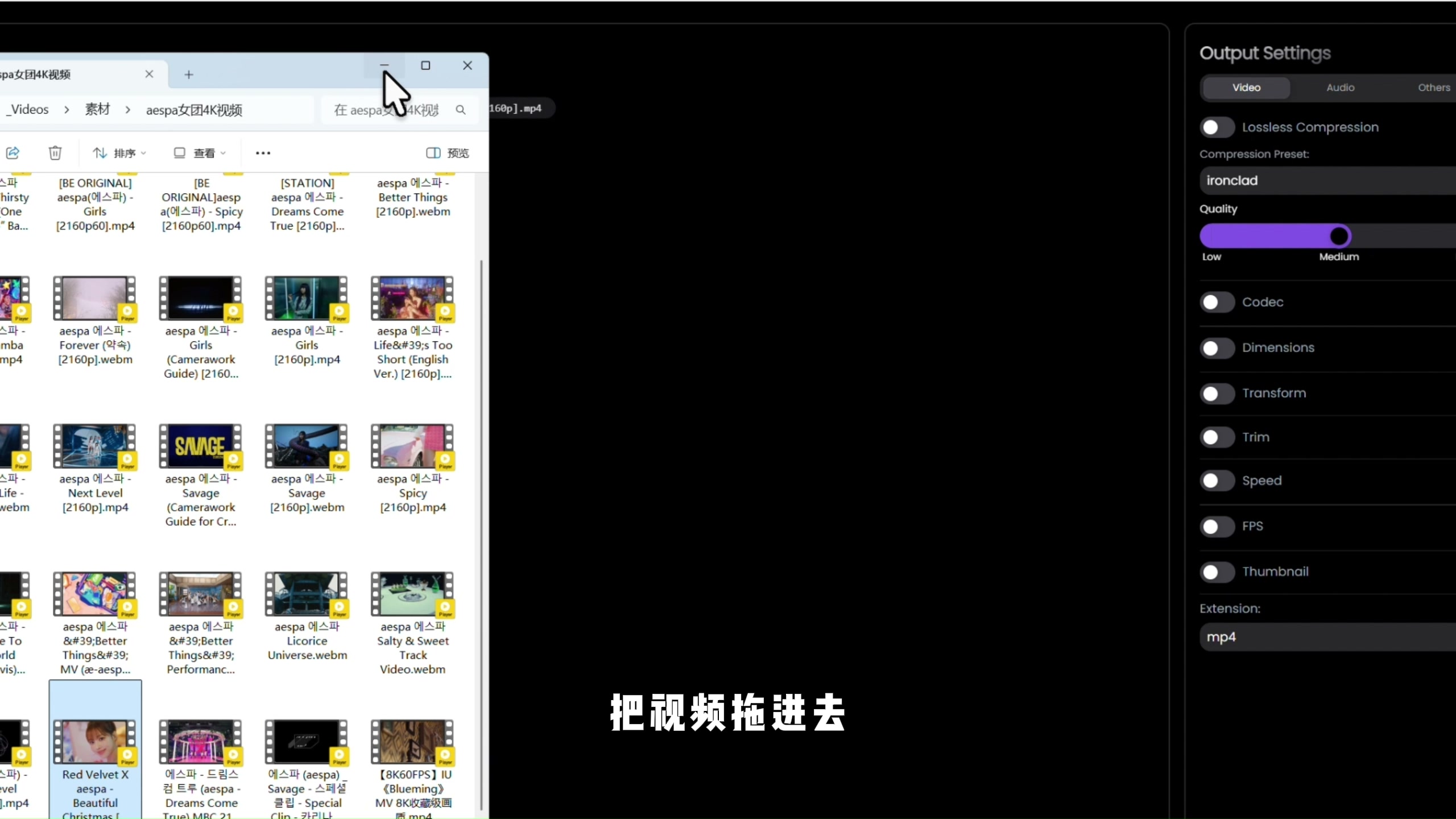Open the 排序 sort dropdown
The image size is (1456, 819).
(119, 153)
